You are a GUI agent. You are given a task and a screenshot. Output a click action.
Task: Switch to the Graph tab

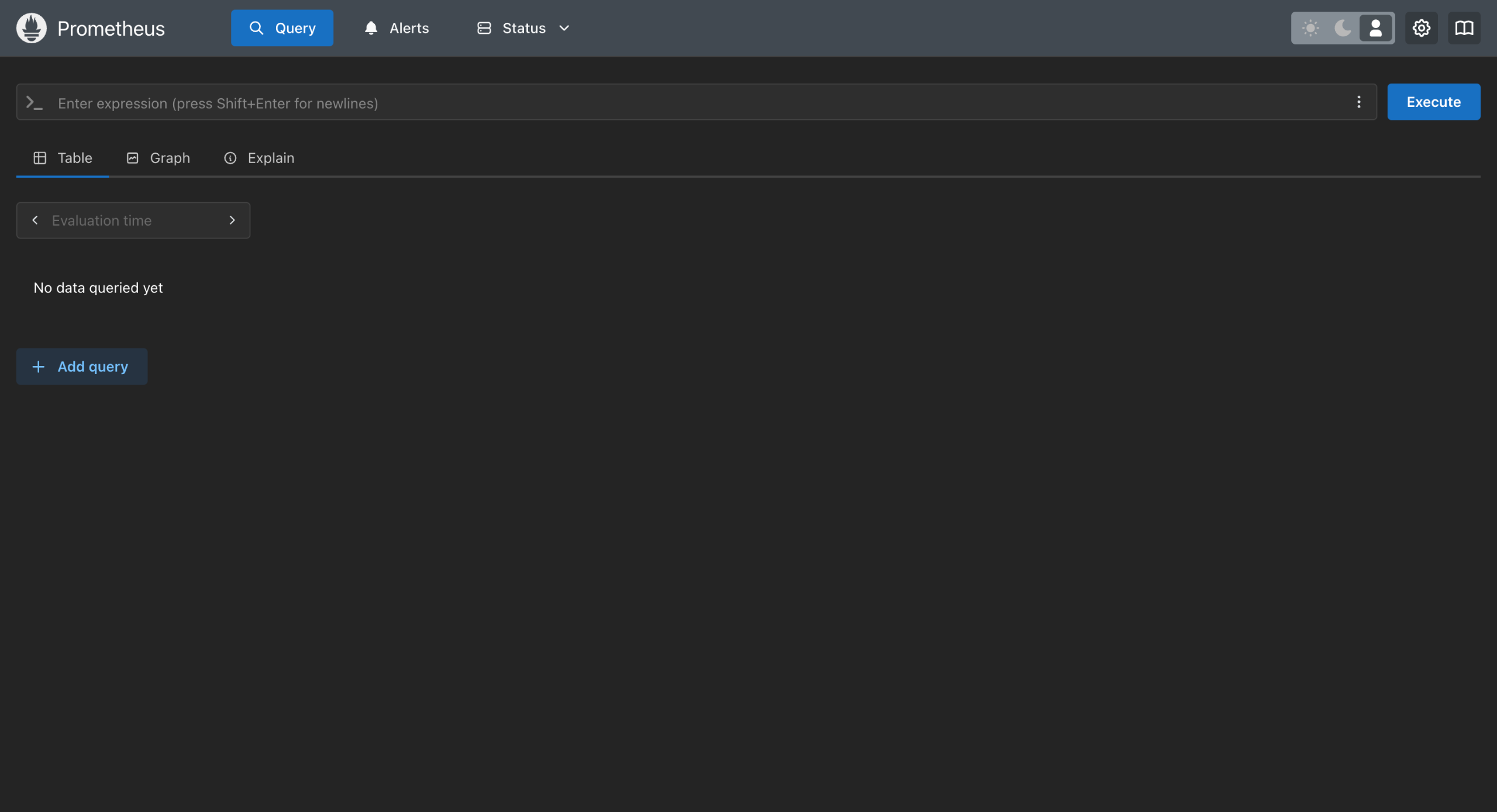pyautogui.click(x=158, y=158)
